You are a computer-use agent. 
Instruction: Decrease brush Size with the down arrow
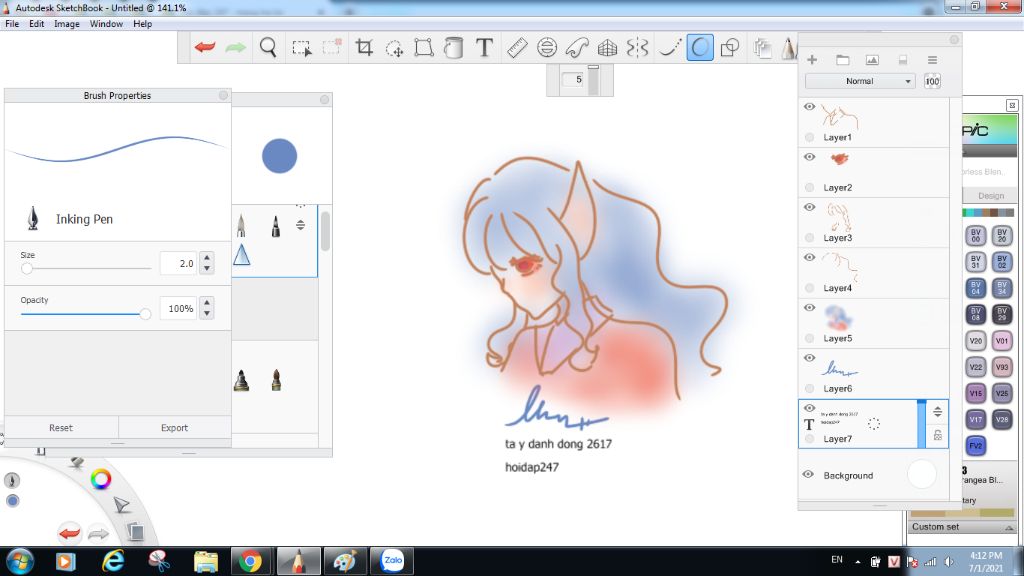pos(207,268)
